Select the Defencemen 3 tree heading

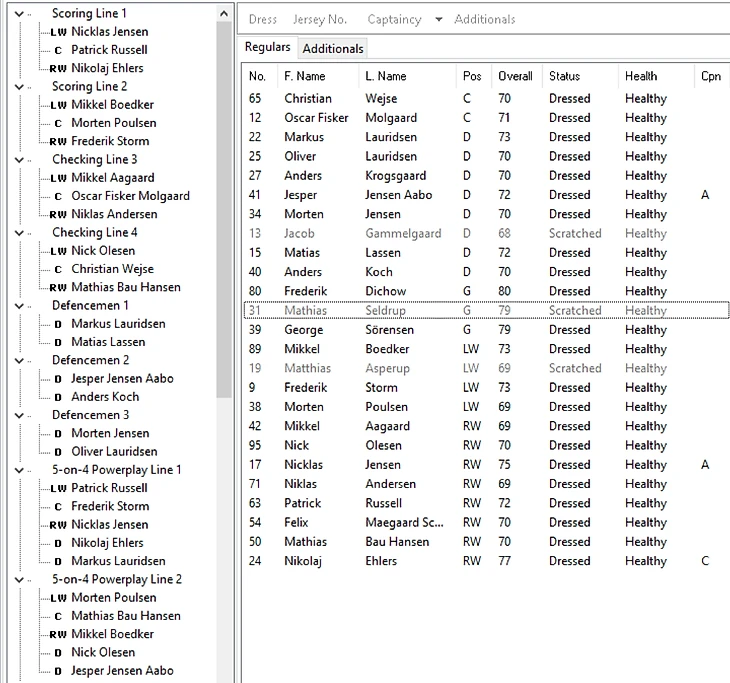click(x=90, y=415)
